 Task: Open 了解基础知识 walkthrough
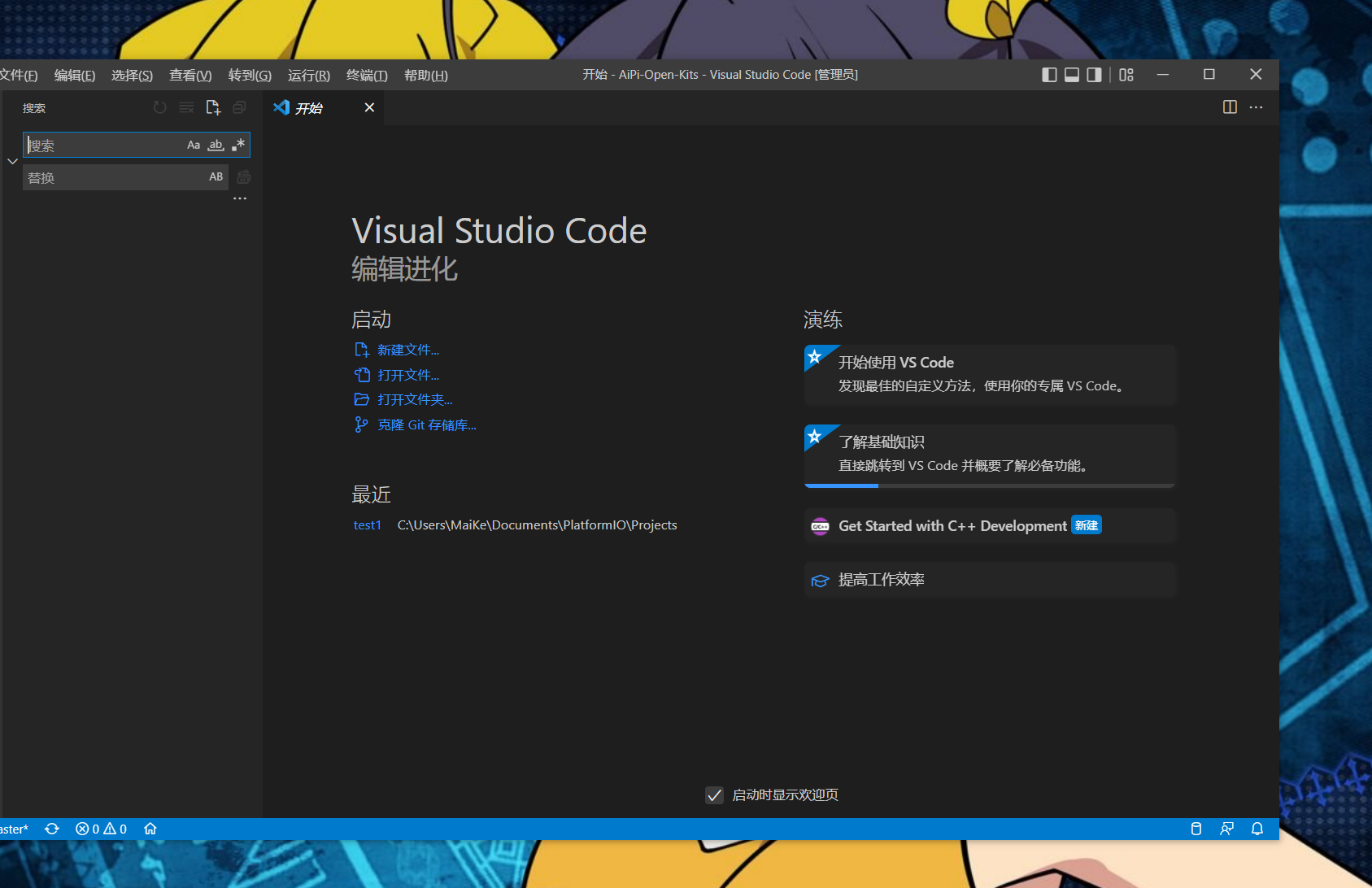(990, 455)
